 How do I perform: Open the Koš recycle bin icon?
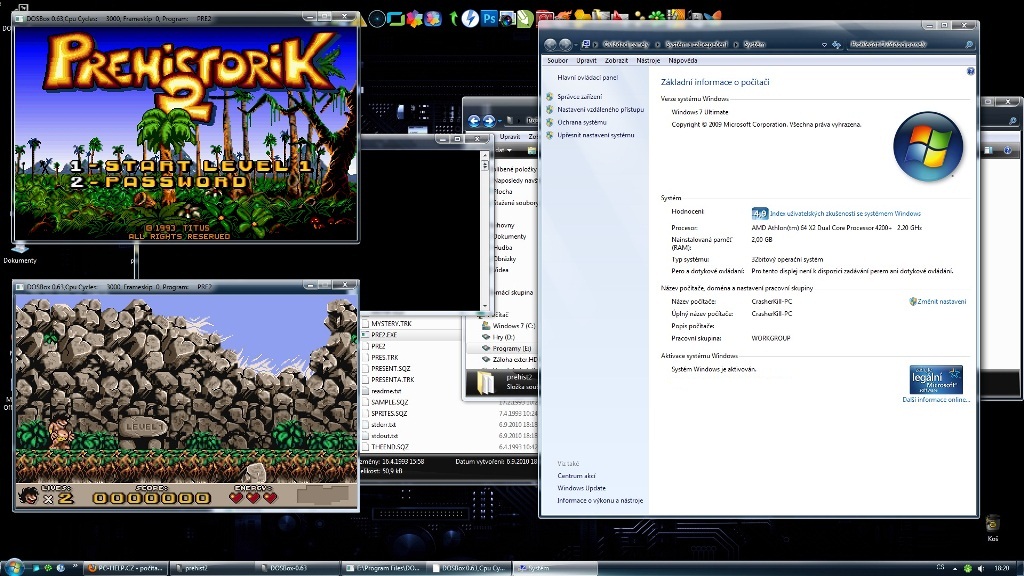click(x=992, y=525)
